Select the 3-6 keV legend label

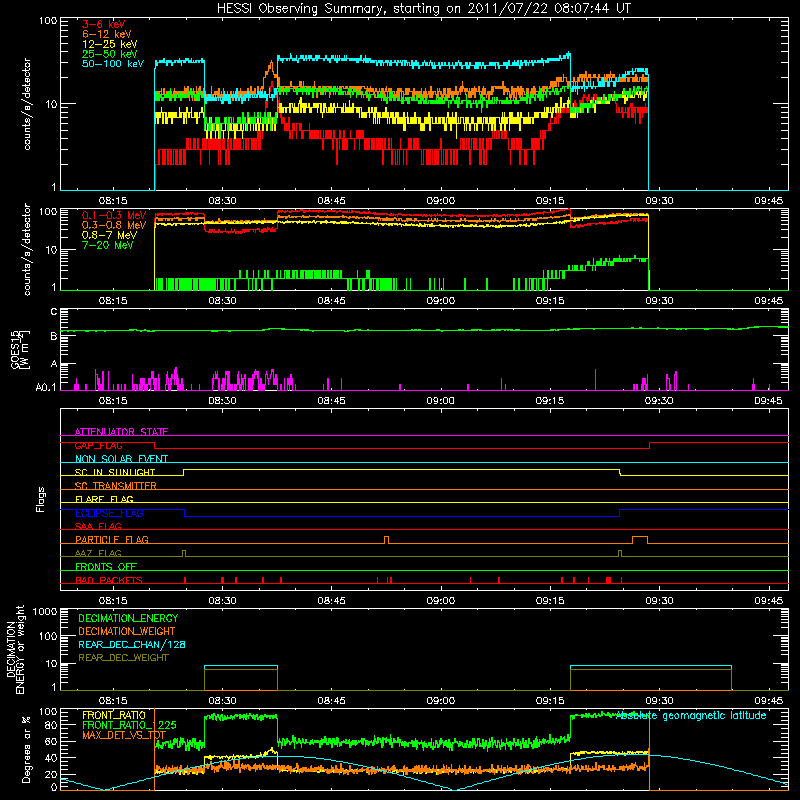(x=103, y=24)
